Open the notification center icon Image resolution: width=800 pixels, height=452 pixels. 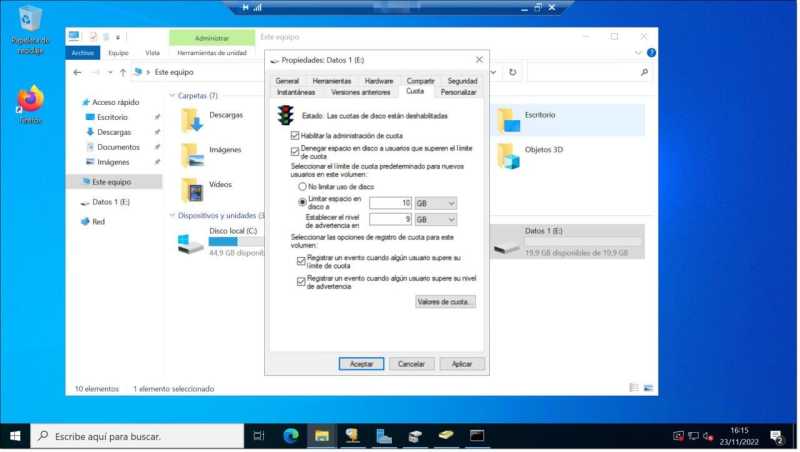[777, 437]
